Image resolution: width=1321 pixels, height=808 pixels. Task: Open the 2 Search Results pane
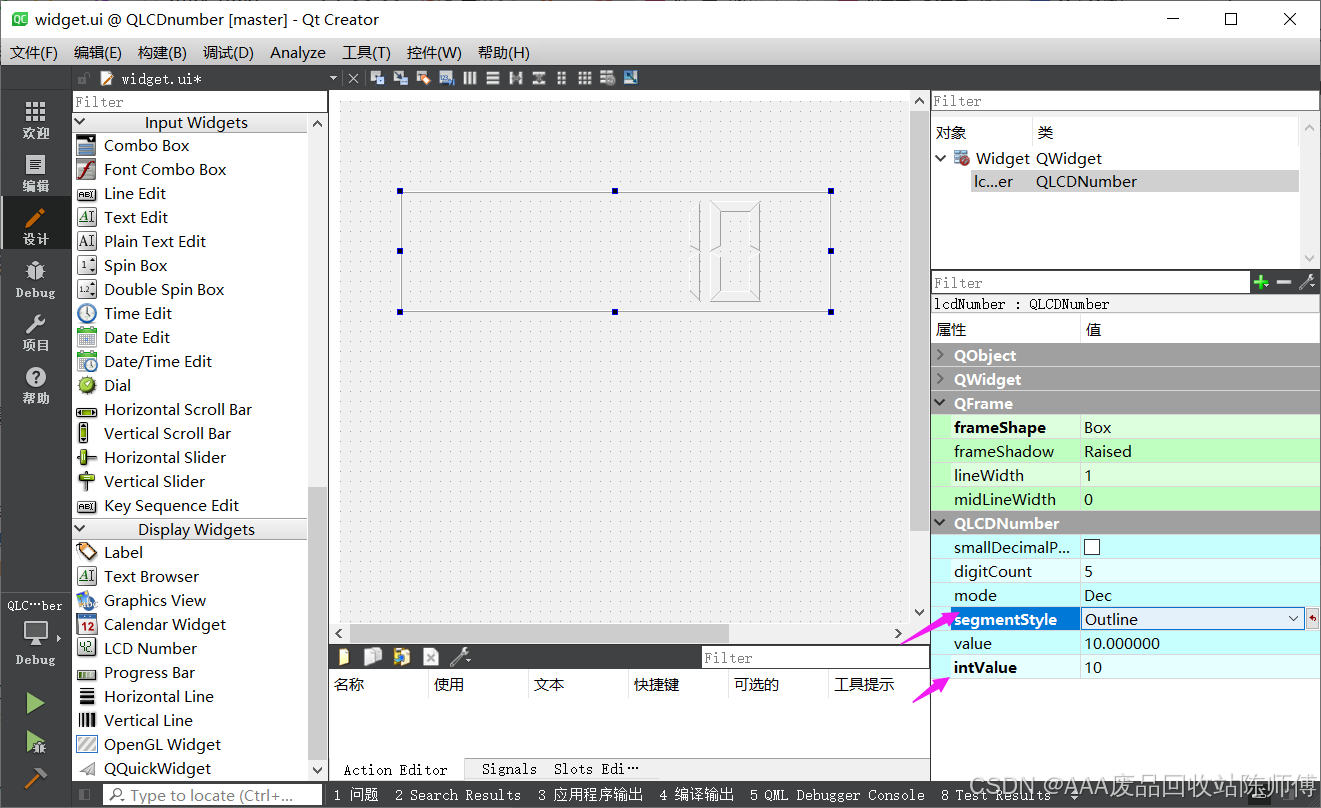[x=458, y=795]
